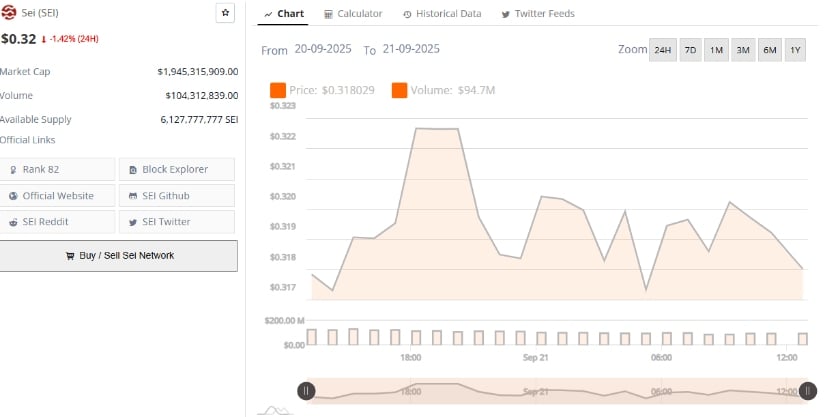
Task: Open the Official Website link
Action: pos(57,196)
